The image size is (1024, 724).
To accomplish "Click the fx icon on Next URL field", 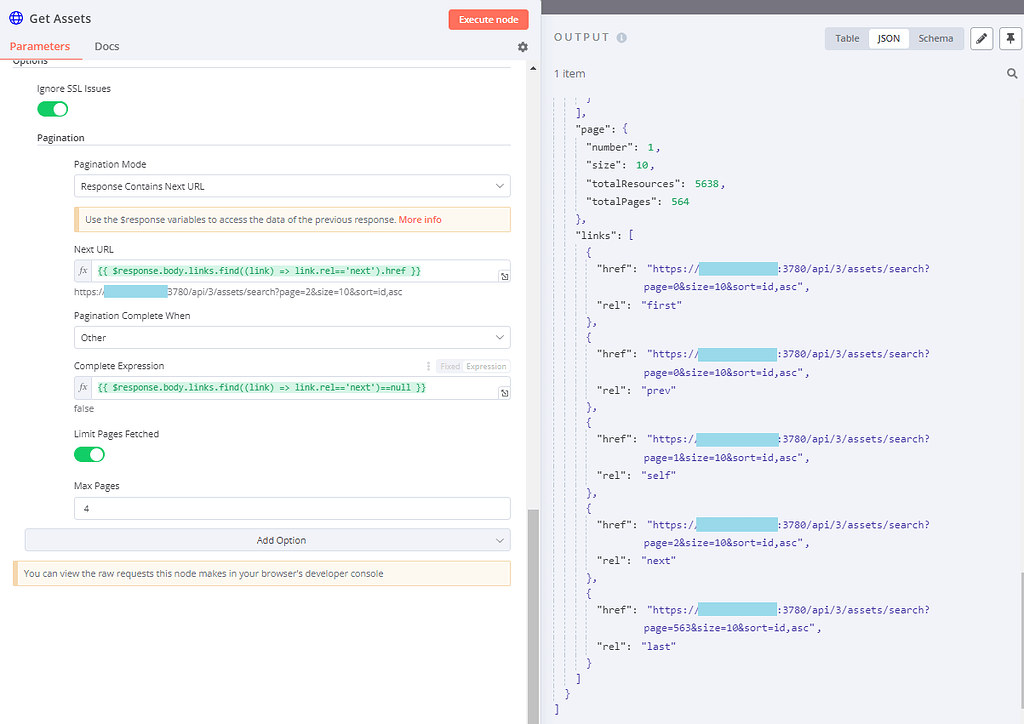I will coord(84,270).
